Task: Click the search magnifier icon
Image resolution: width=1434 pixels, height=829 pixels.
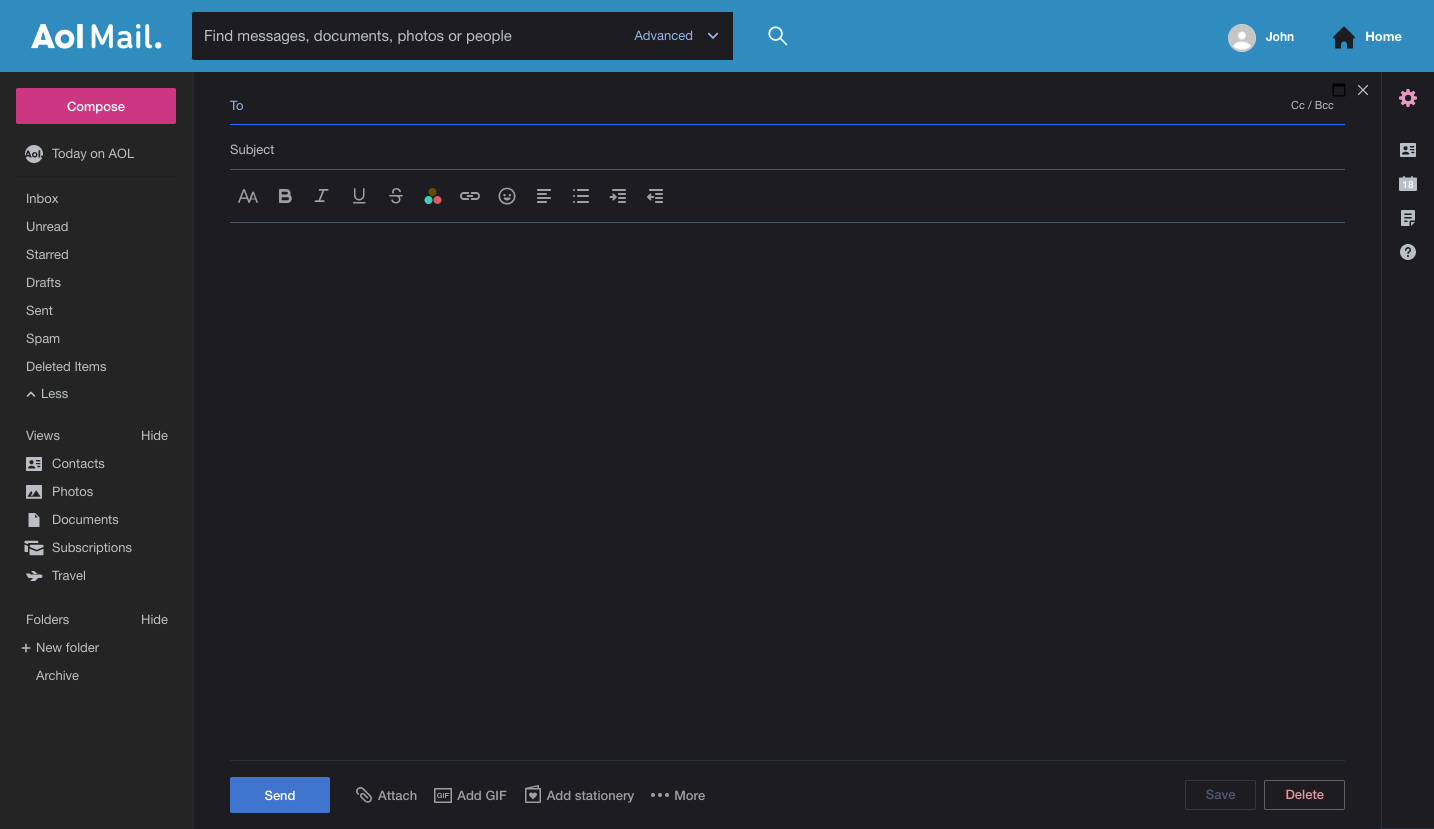Action: coord(777,36)
